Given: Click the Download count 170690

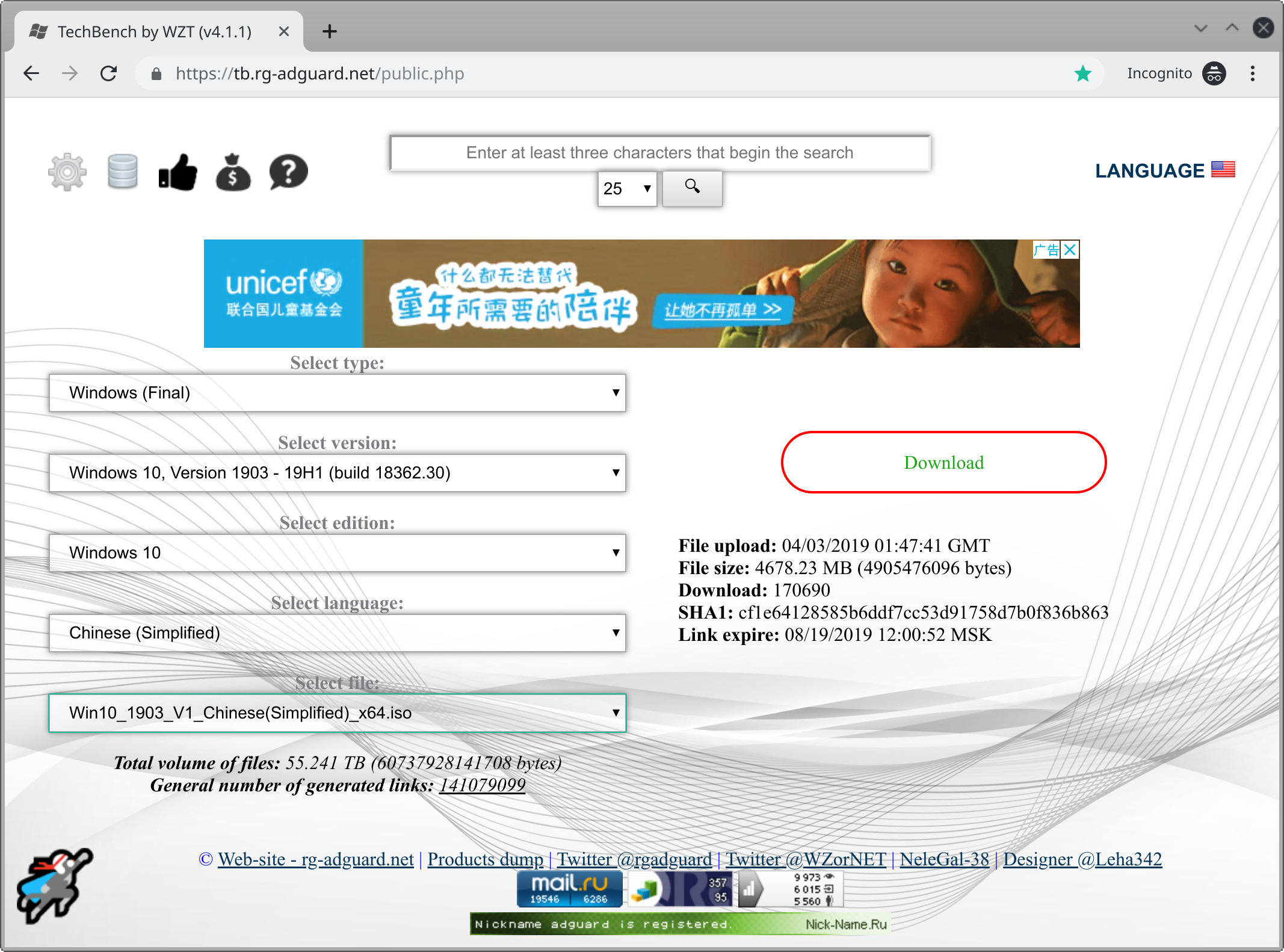Looking at the screenshot, I should [x=801, y=590].
